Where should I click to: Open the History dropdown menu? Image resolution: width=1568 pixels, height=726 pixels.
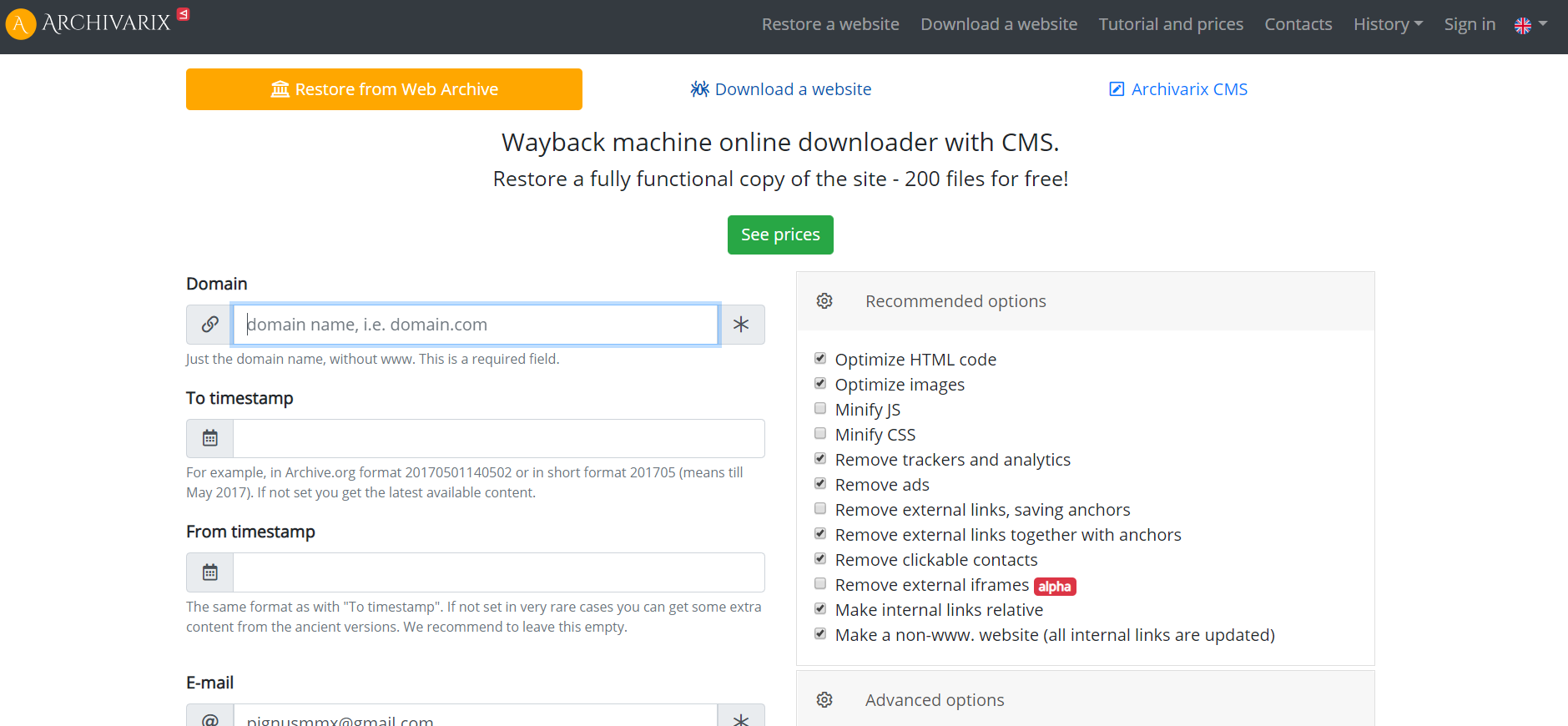[1388, 24]
